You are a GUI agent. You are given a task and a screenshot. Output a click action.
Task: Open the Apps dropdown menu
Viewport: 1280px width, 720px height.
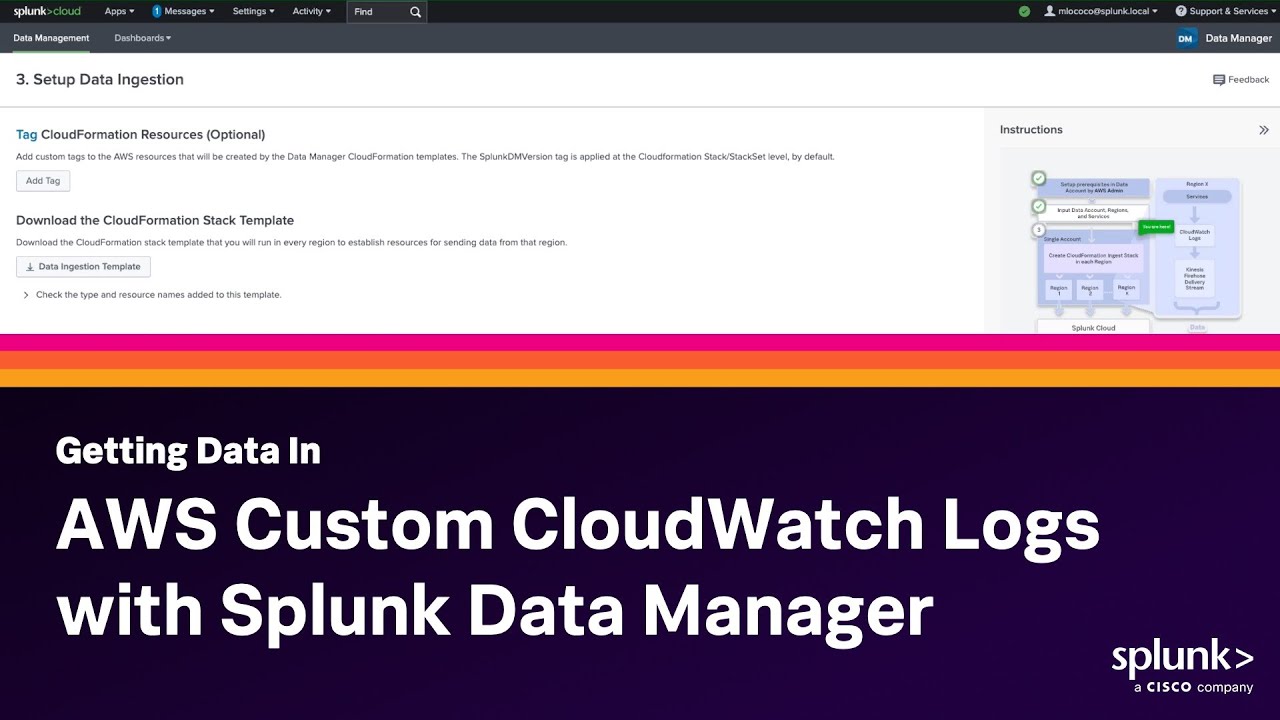pos(119,11)
